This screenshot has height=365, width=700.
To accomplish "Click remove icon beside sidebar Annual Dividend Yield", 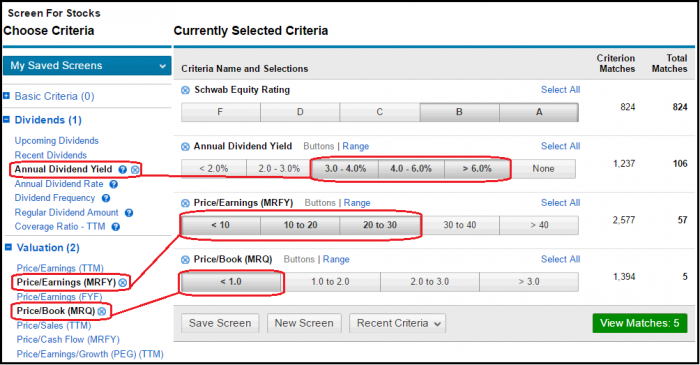I will pyautogui.click(x=135, y=170).
